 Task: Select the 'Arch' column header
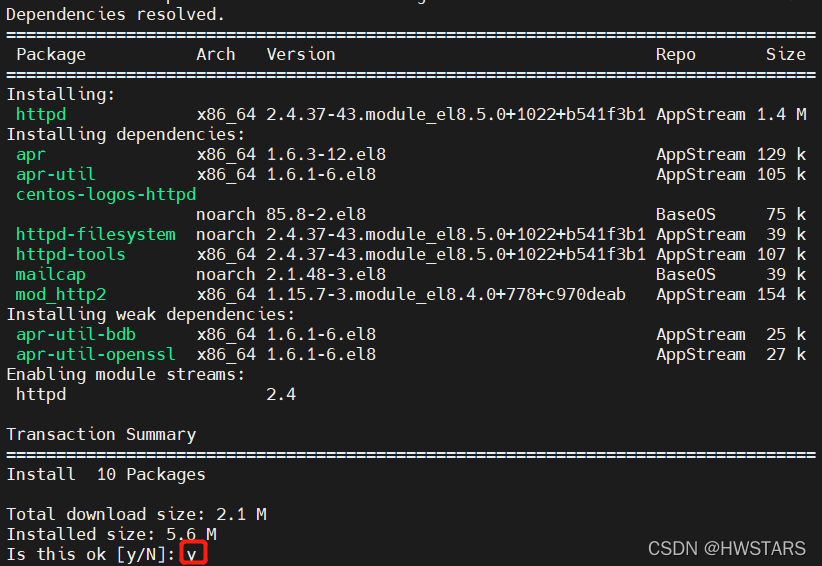click(215, 55)
